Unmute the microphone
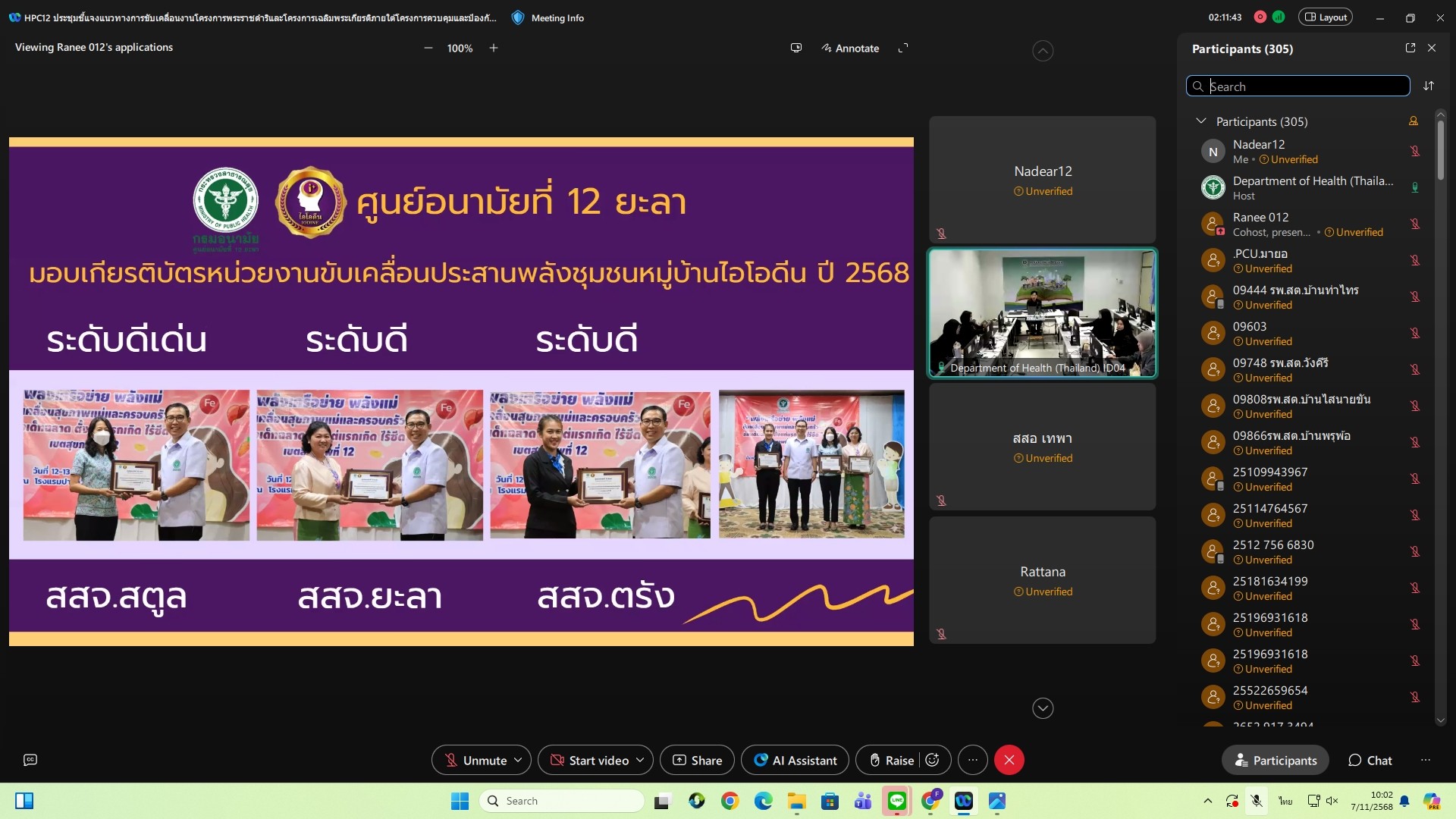 pyautogui.click(x=475, y=760)
